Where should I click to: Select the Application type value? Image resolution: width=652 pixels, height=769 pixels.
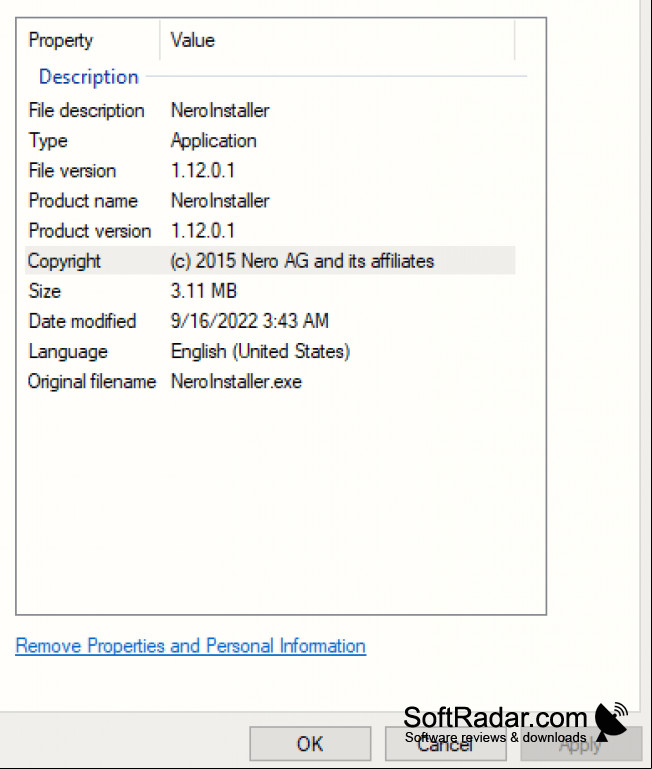213,141
